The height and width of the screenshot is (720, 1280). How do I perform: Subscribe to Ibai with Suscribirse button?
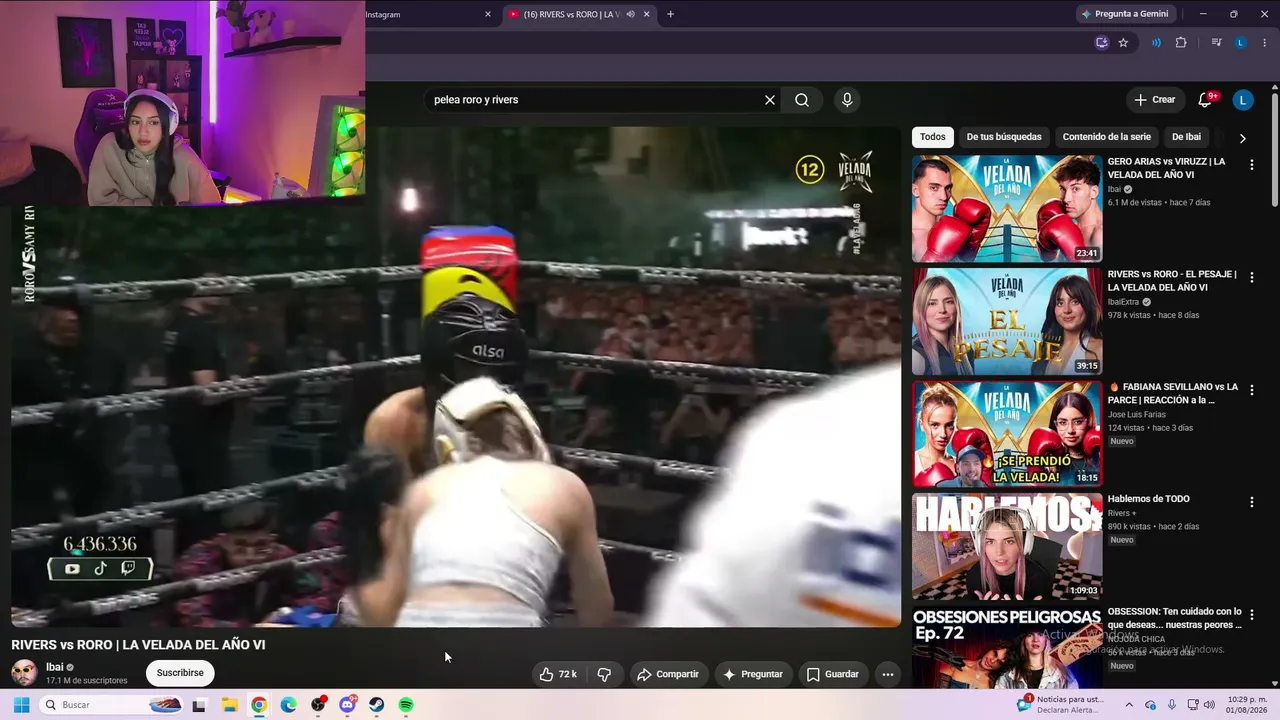pos(180,673)
